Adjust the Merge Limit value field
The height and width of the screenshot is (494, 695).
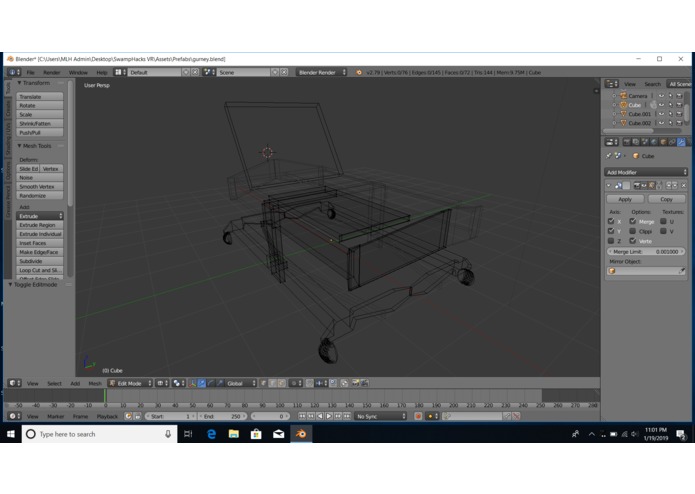click(646, 252)
